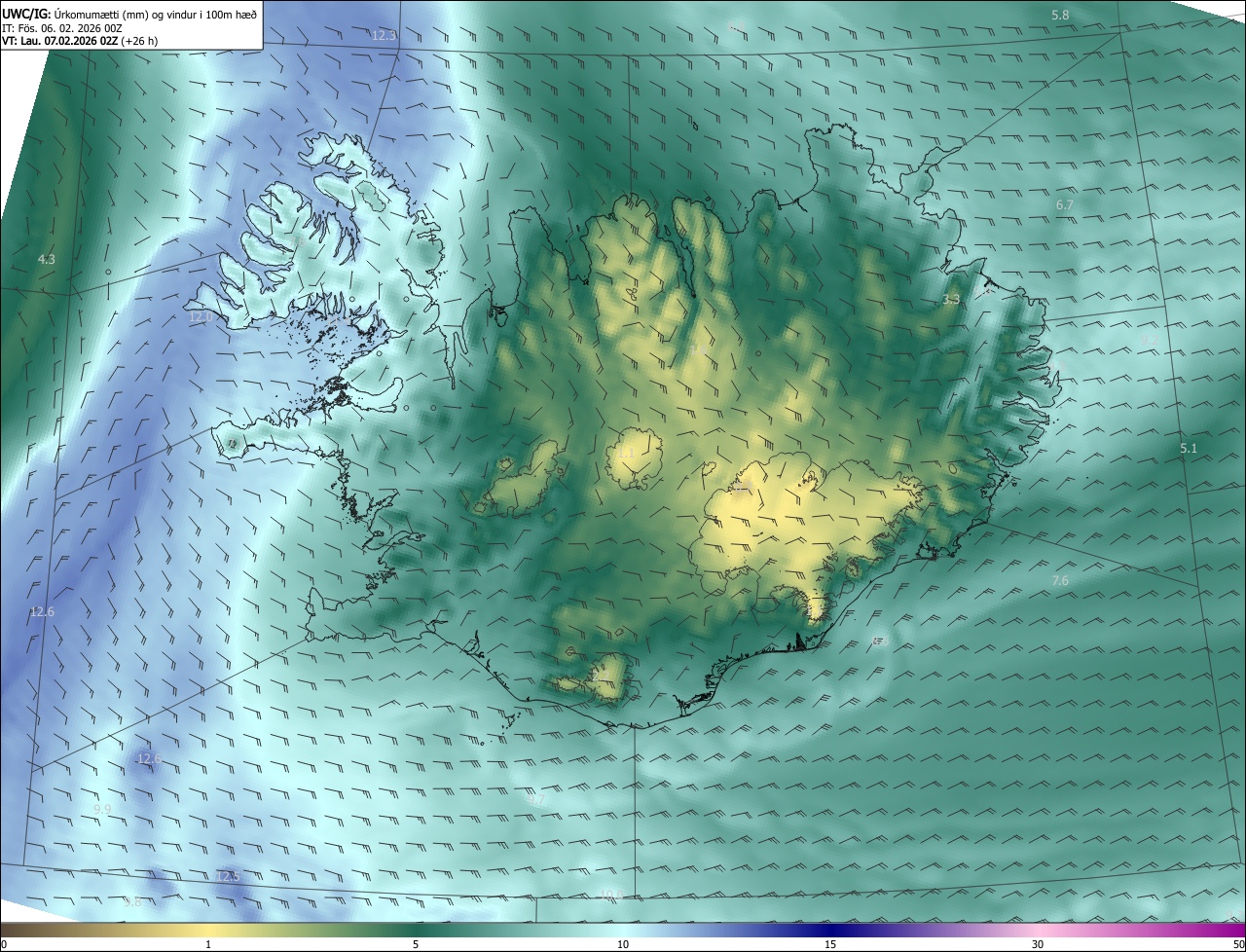Click the 9.2 value label on the map
This screenshot has width=1246, height=952.
[x=1149, y=339]
